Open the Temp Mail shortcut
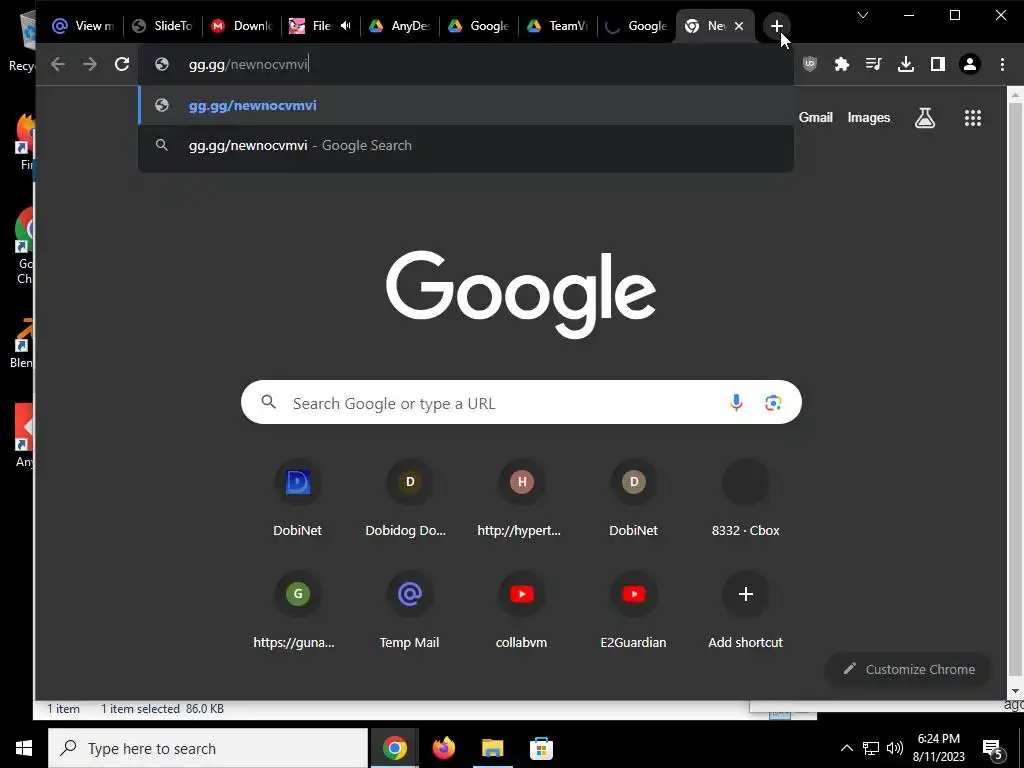 pos(409,609)
